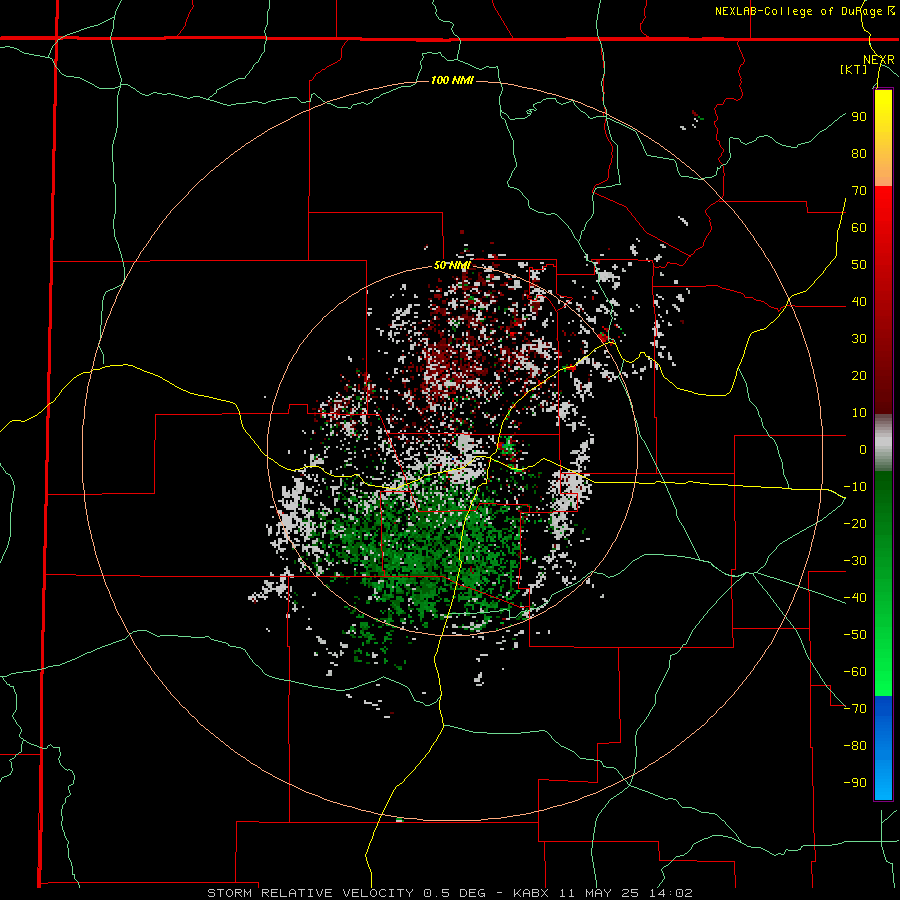
Task: Click the 70 value on the velocity scale
Action: click(859, 191)
